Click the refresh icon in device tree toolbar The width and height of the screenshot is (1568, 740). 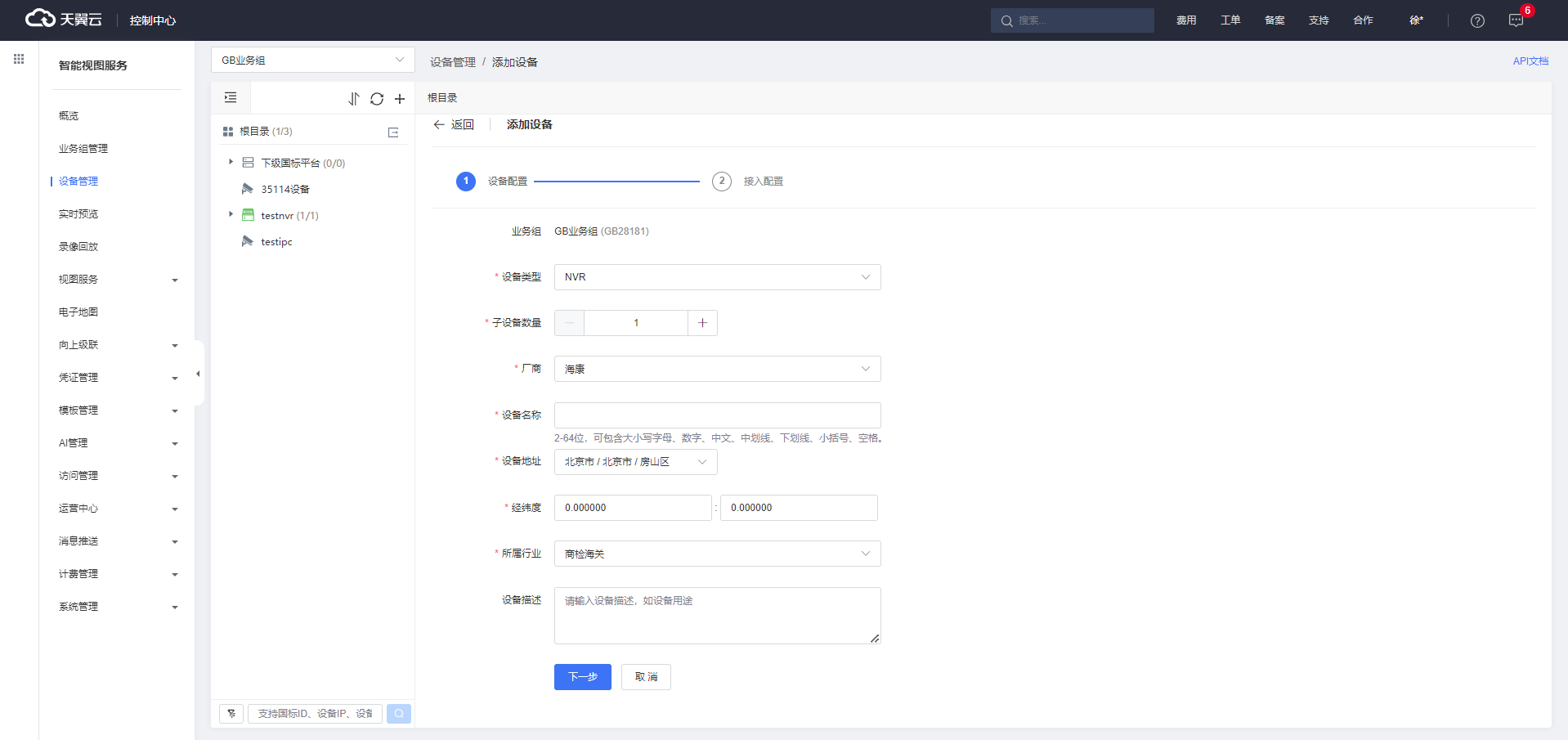pyautogui.click(x=376, y=99)
